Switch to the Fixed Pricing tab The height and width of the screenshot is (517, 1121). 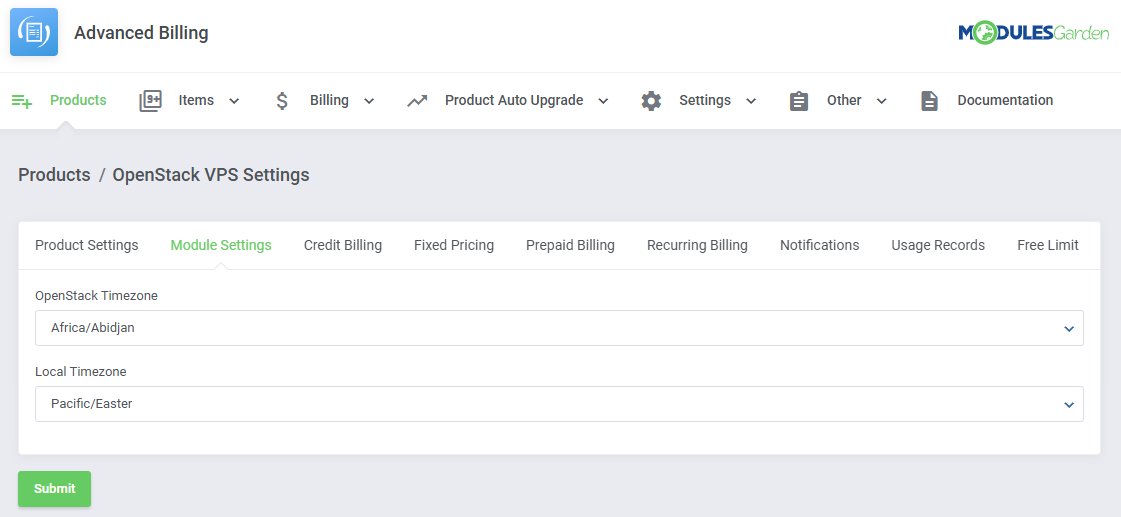point(454,245)
